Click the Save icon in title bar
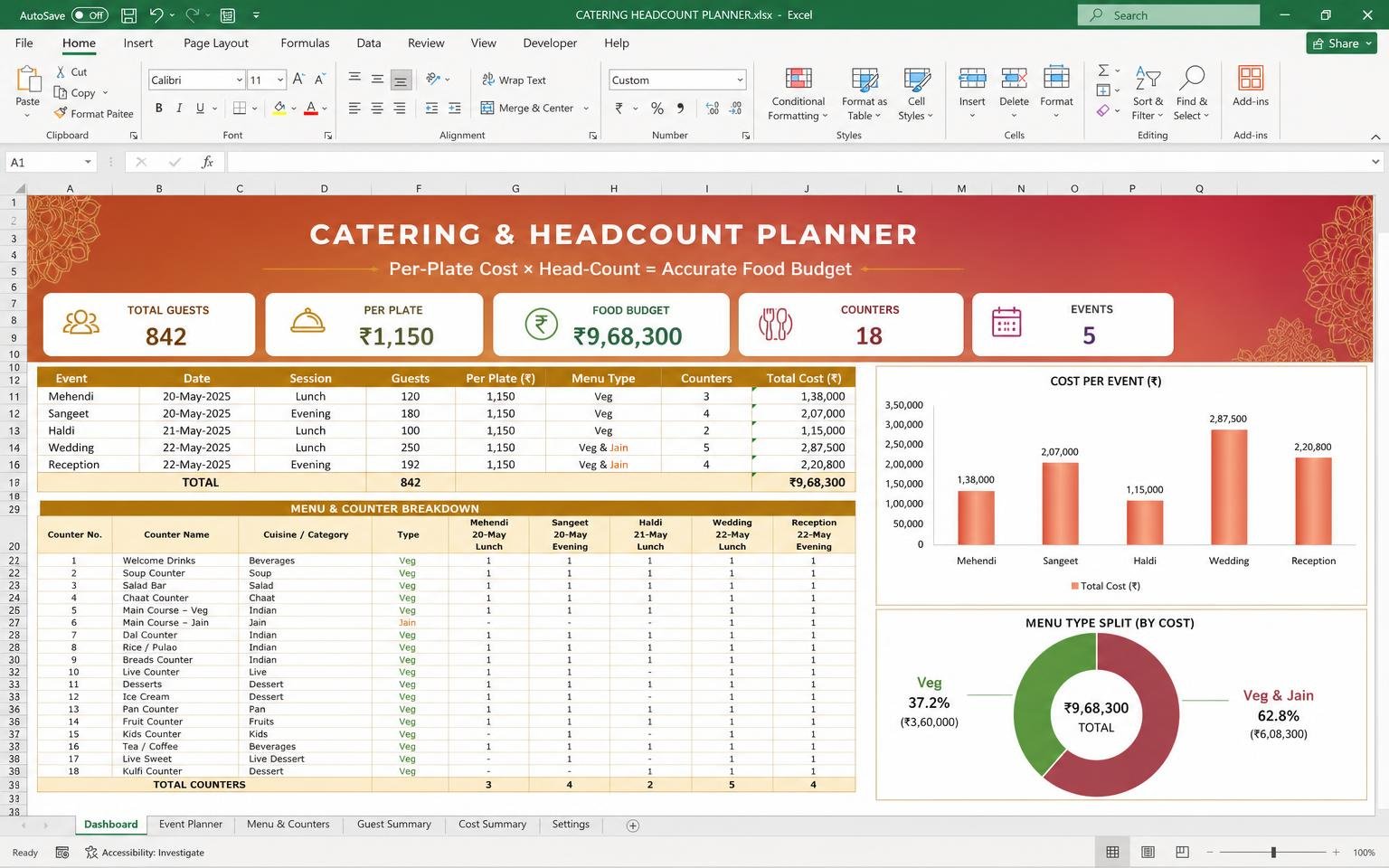 pos(128,15)
